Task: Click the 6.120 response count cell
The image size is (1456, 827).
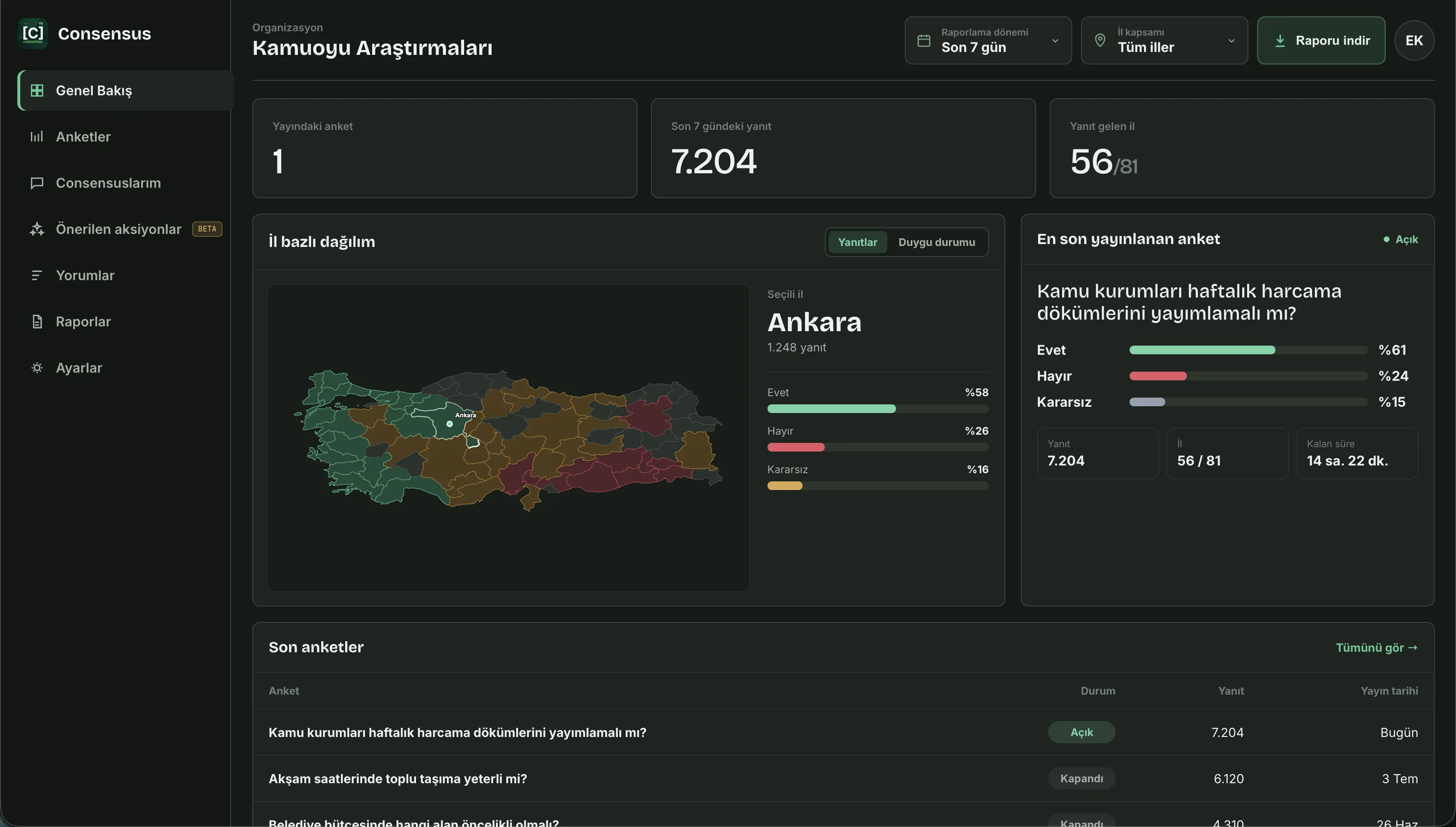Action: [1228, 779]
